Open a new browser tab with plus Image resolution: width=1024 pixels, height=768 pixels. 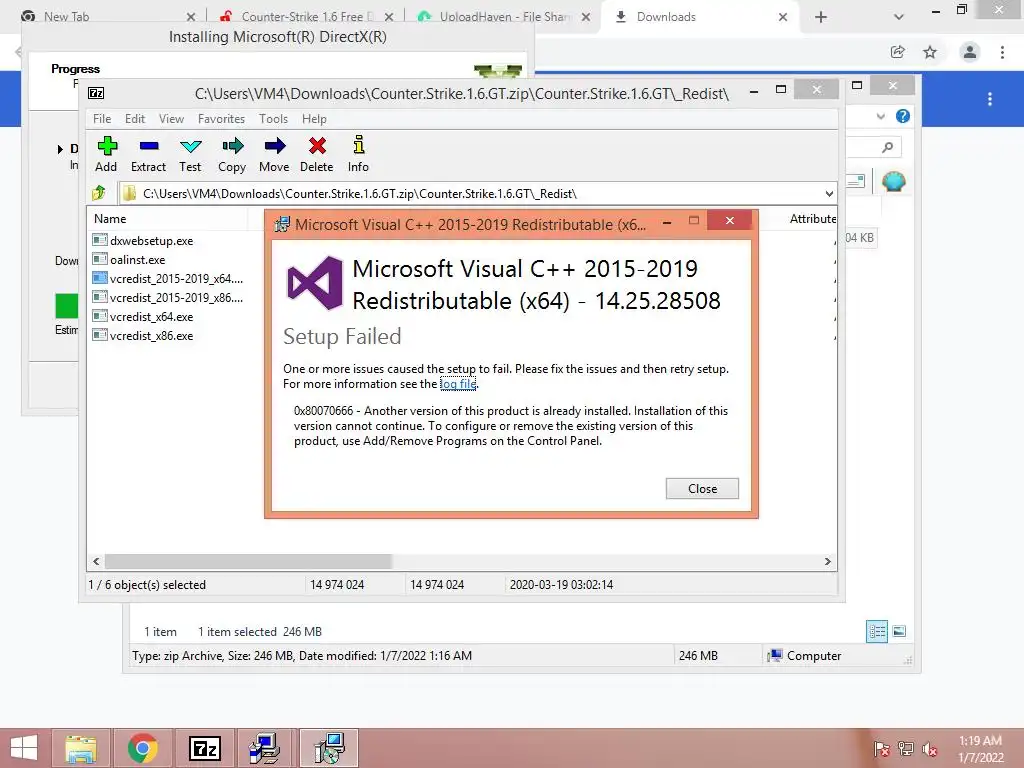click(821, 17)
